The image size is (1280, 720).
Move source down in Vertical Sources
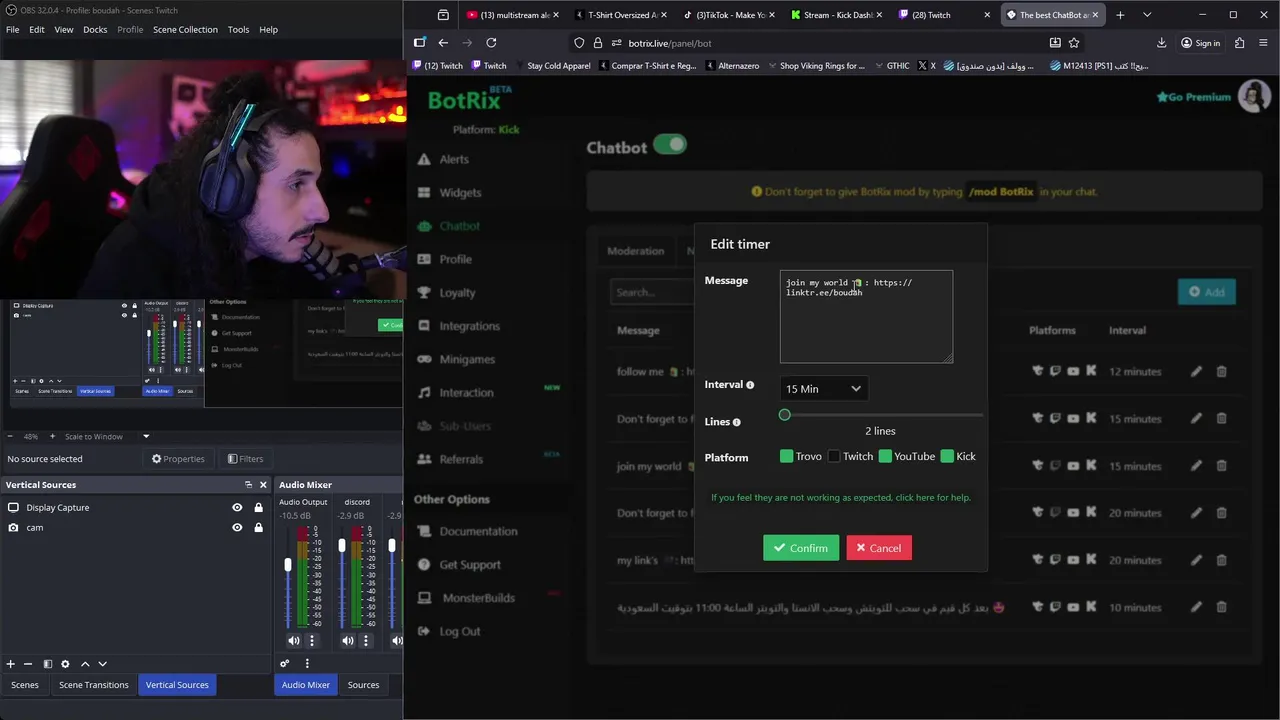[102, 664]
